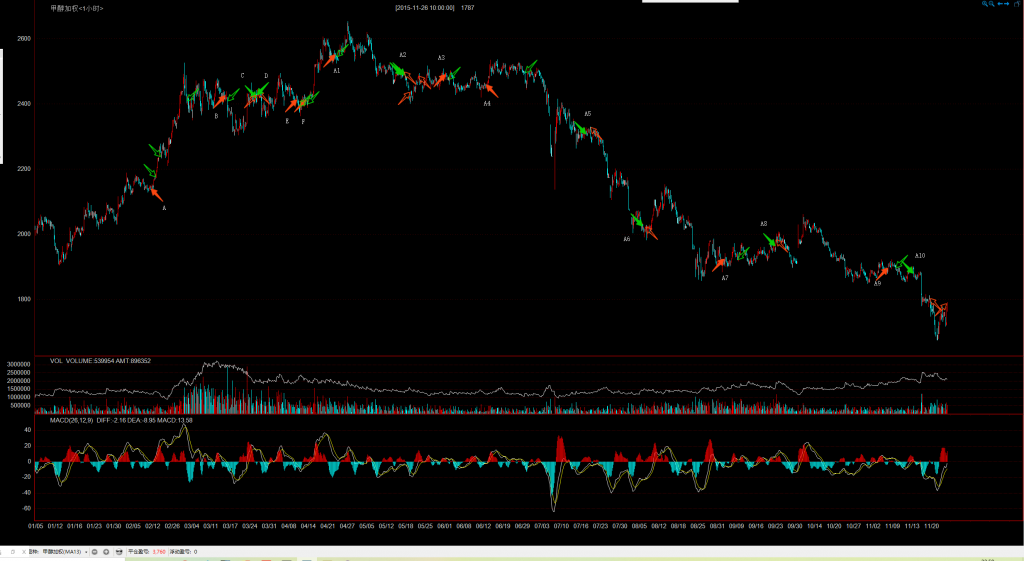The width and height of the screenshot is (1024, 561).
Task: Click the minus circle icon in bottom bar
Action: (x=94, y=552)
